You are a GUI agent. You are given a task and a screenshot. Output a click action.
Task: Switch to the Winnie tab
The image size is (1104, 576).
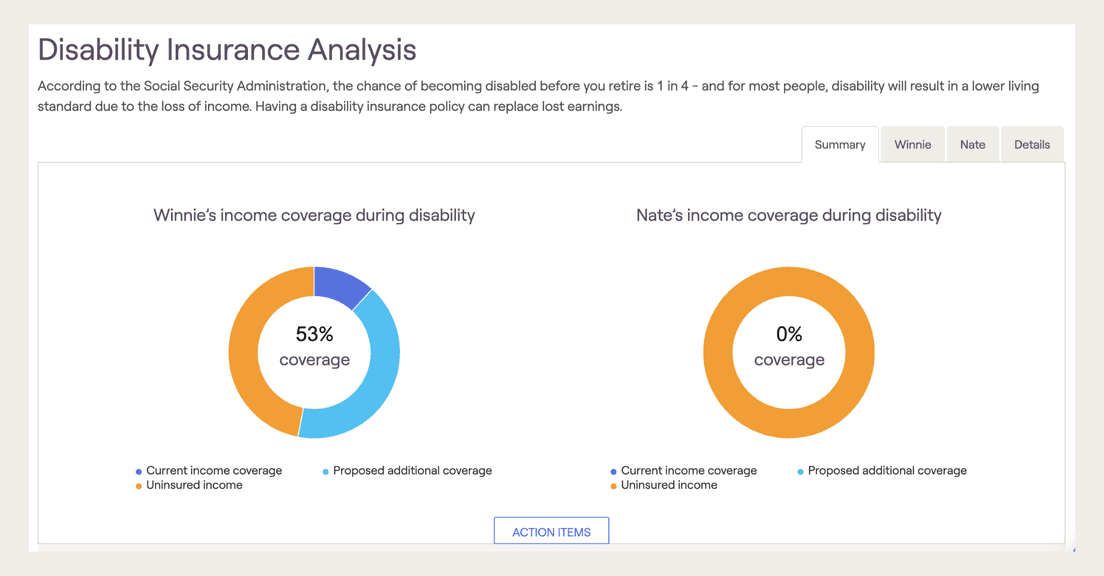click(912, 144)
